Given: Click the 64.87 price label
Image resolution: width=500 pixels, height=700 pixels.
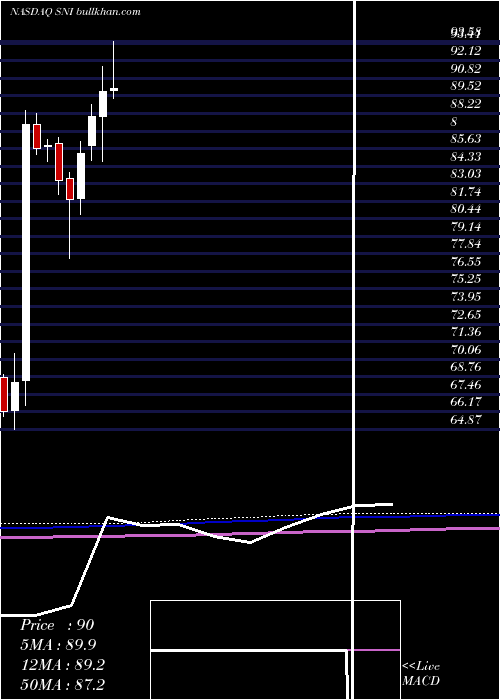Looking at the screenshot, I should click(466, 420).
